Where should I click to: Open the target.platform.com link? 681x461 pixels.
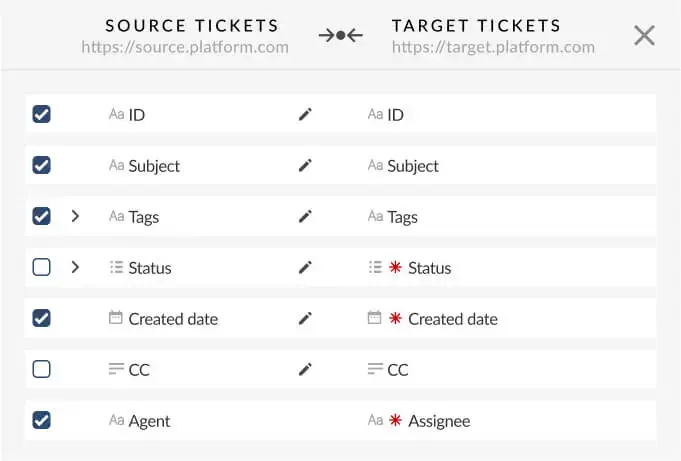point(493,47)
